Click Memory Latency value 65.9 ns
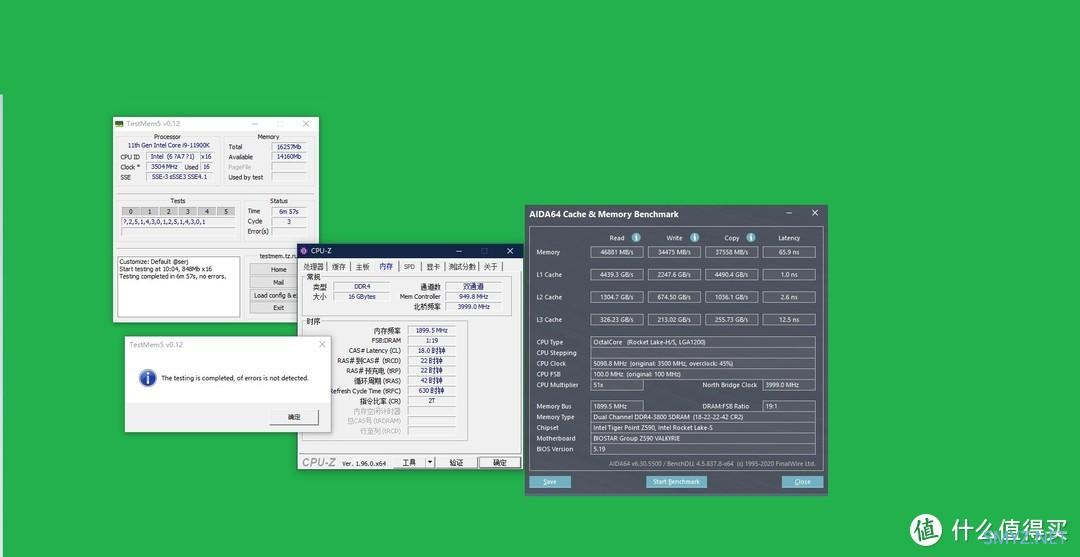 coord(789,252)
